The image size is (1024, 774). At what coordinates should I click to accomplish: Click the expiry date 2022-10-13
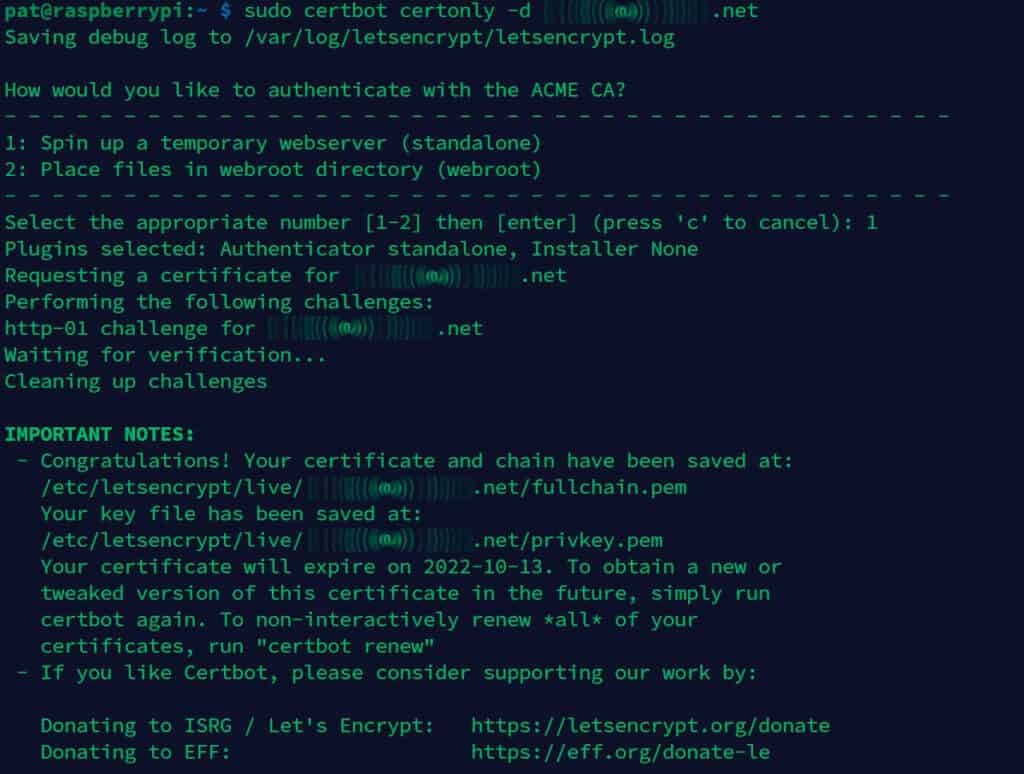(483, 567)
